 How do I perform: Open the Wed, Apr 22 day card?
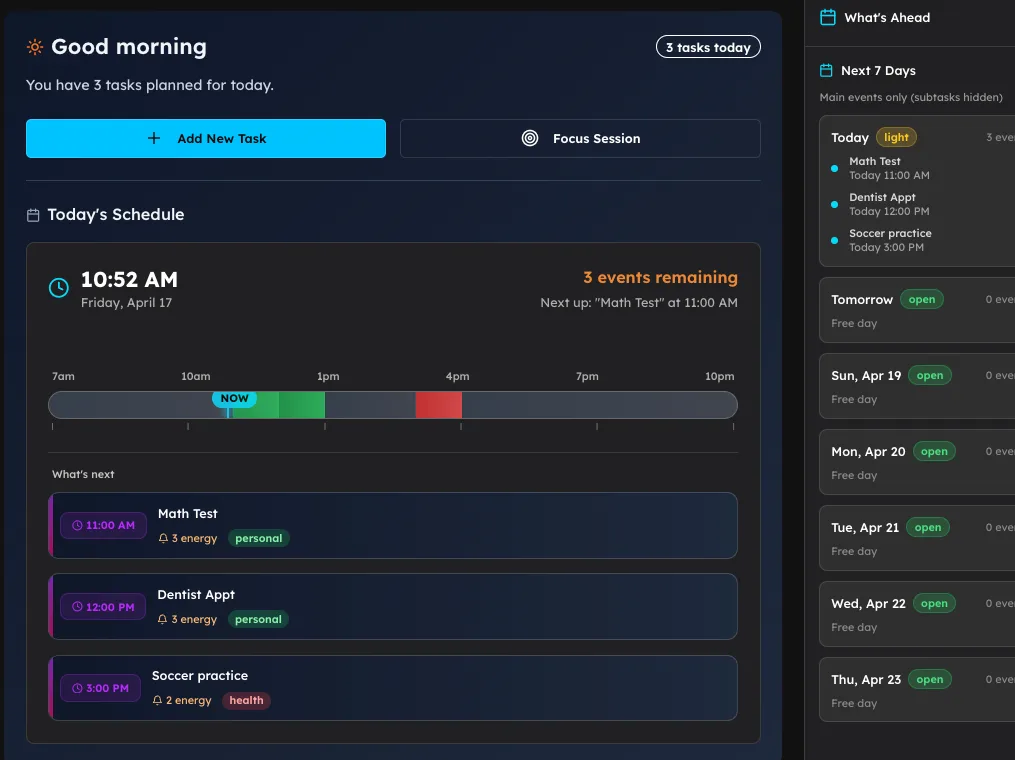[x=917, y=614]
